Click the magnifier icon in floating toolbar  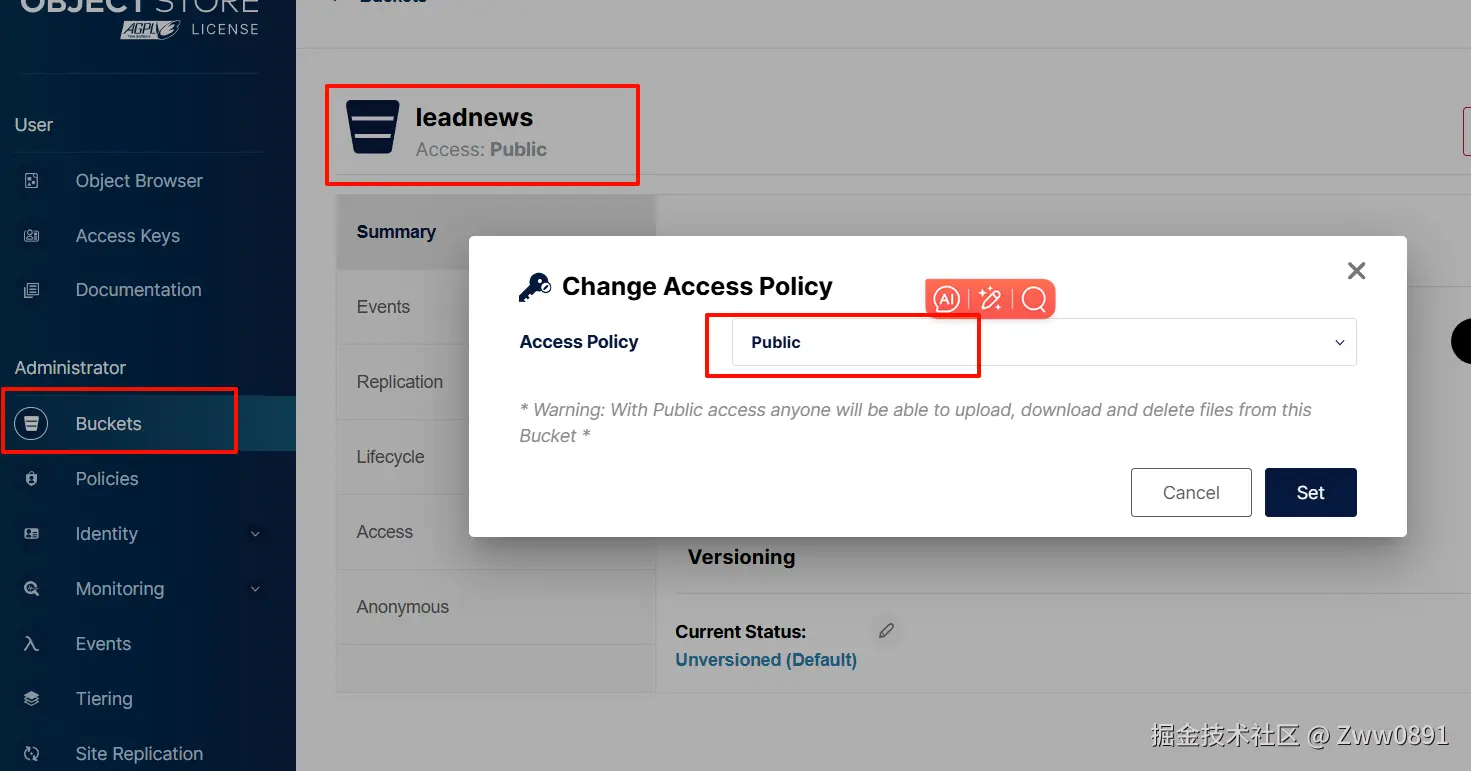click(x=1034, y=299)
